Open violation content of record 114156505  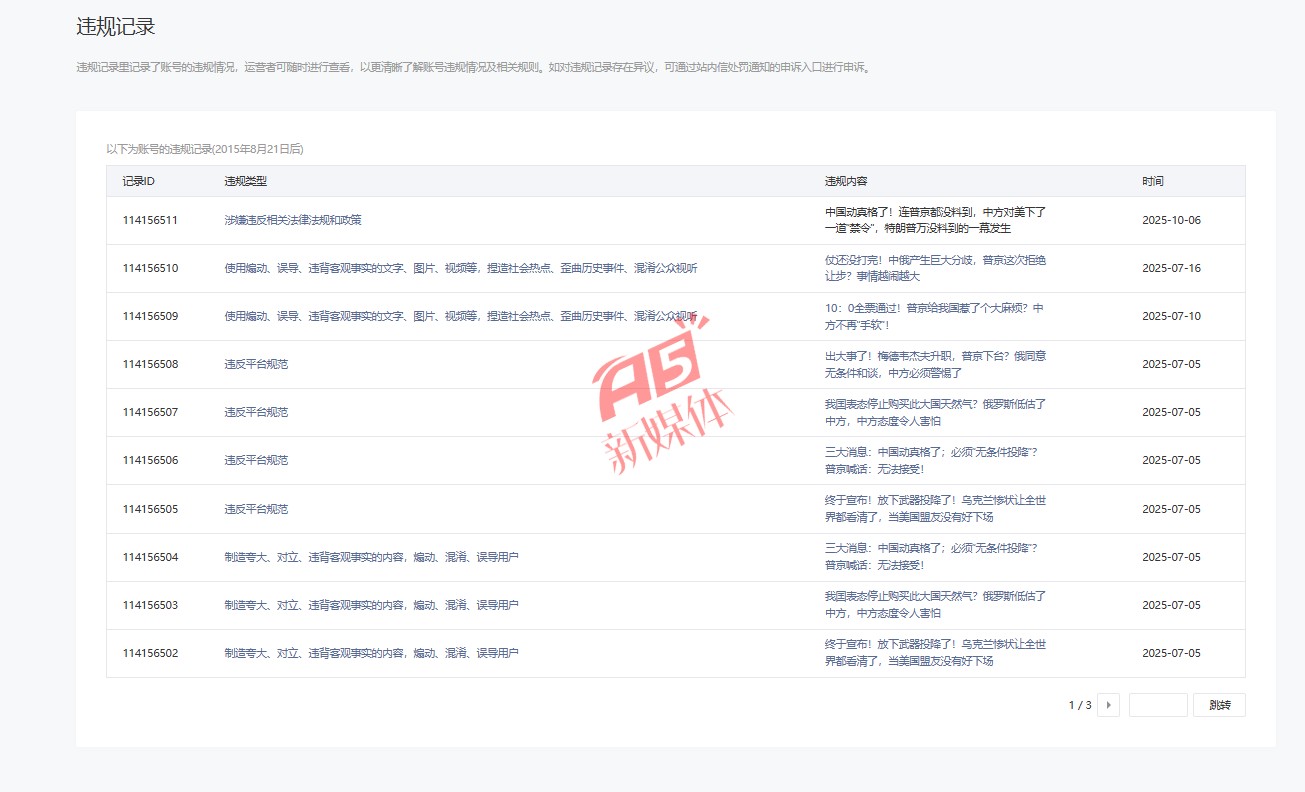[935, 509]
